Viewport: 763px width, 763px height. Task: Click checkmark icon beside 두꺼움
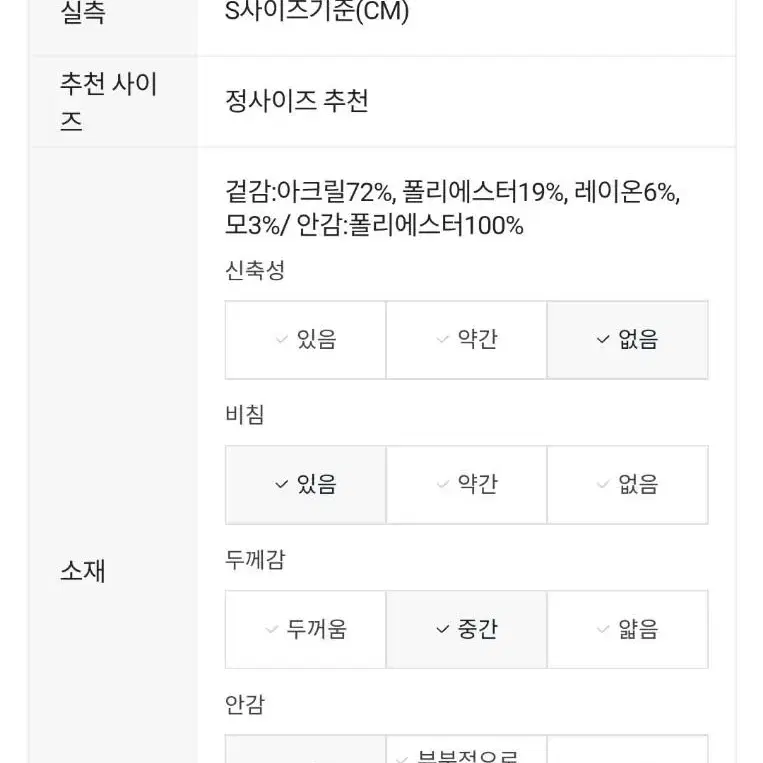[x=271, y=629]
